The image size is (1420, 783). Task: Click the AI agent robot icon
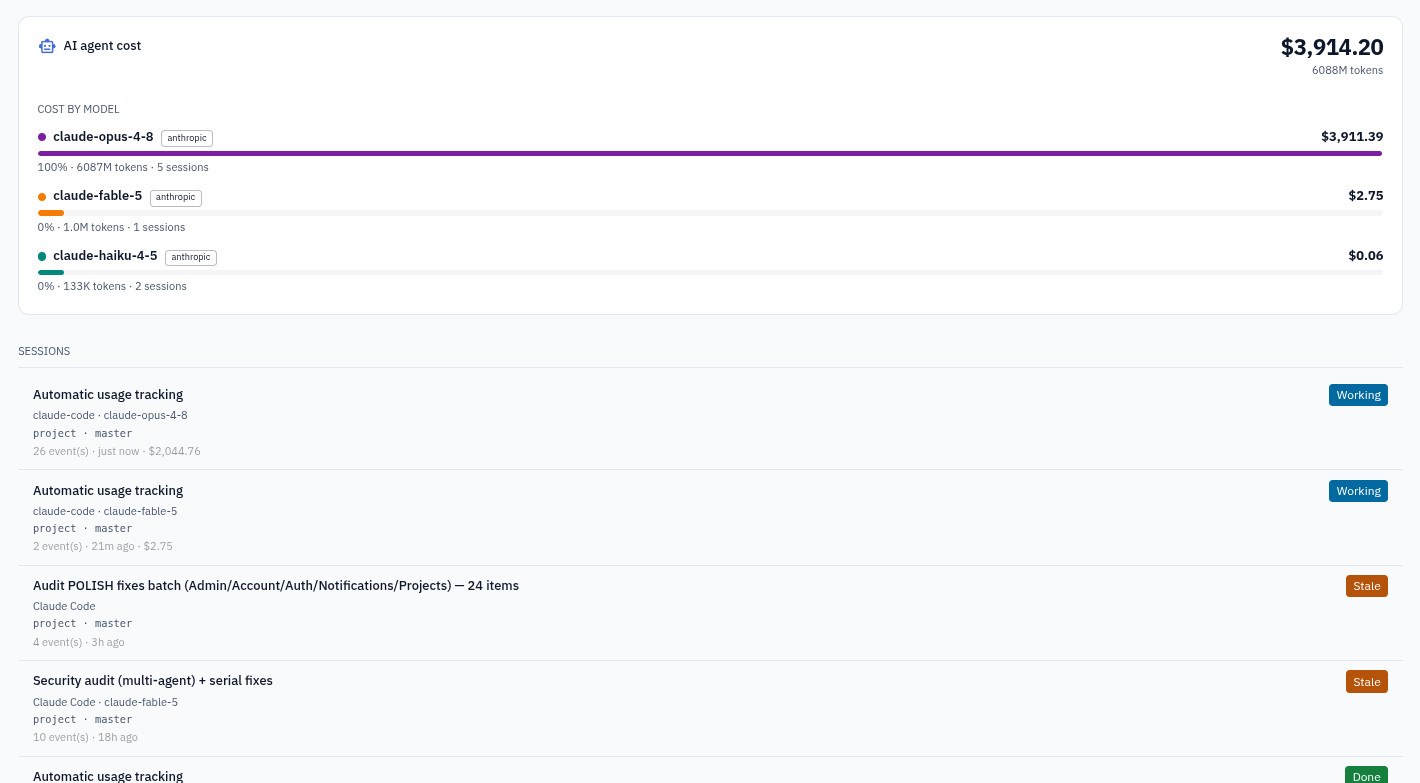[x=47, y=46]
